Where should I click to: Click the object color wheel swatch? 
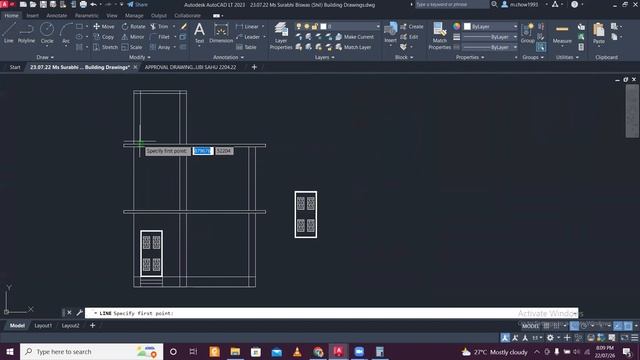pos(456,27)
